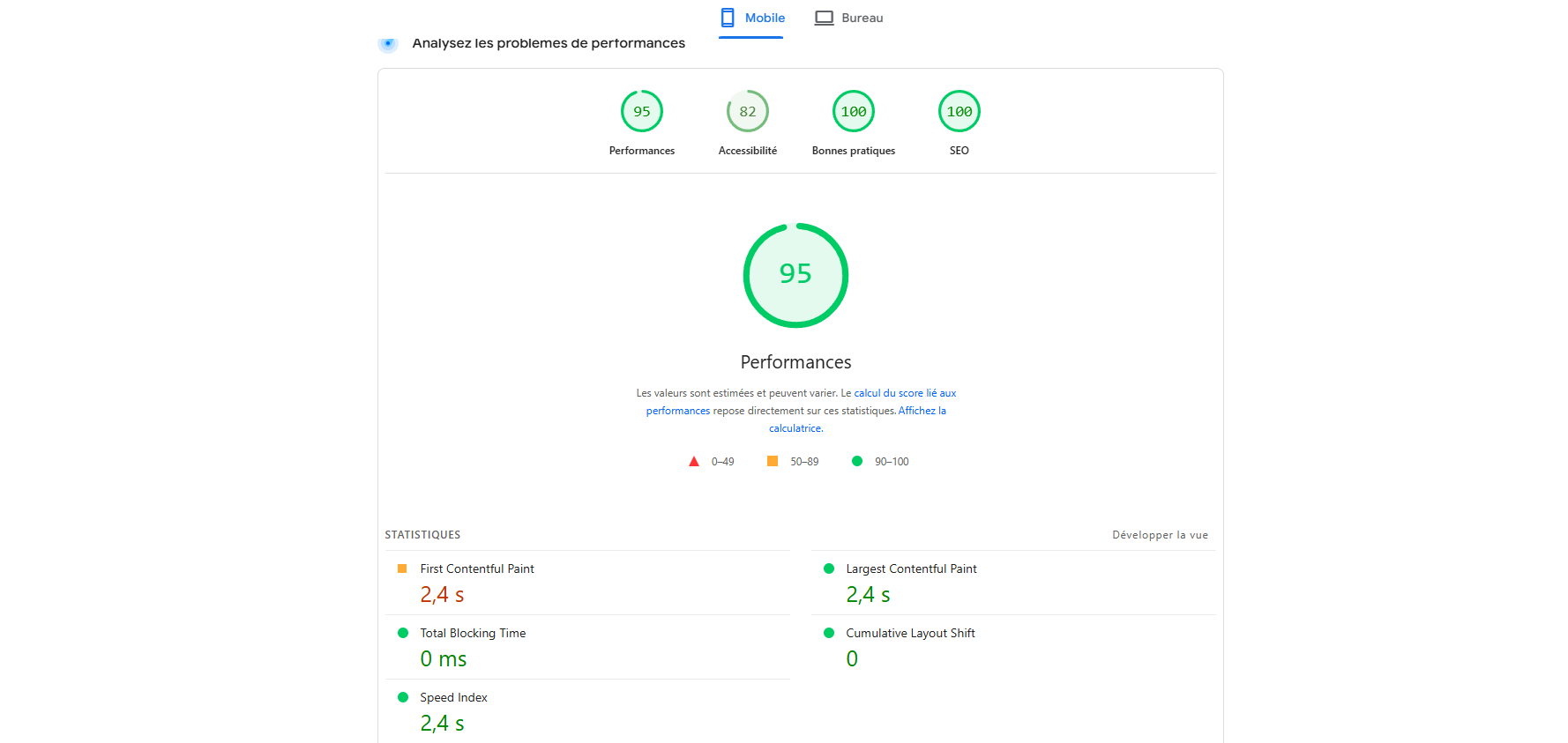Click the SEO score gauge 100
The height and width of the screenshot is (743, 1568).
959,112
